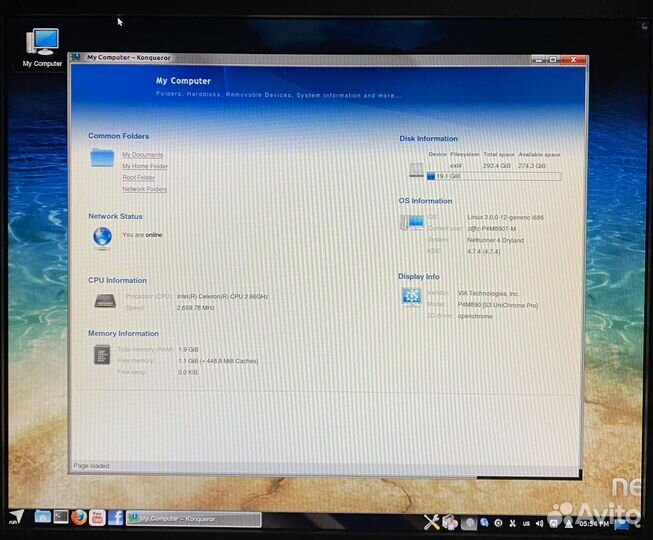
Task: Click the CPU Information processor icon
Action: coord(104,301)
